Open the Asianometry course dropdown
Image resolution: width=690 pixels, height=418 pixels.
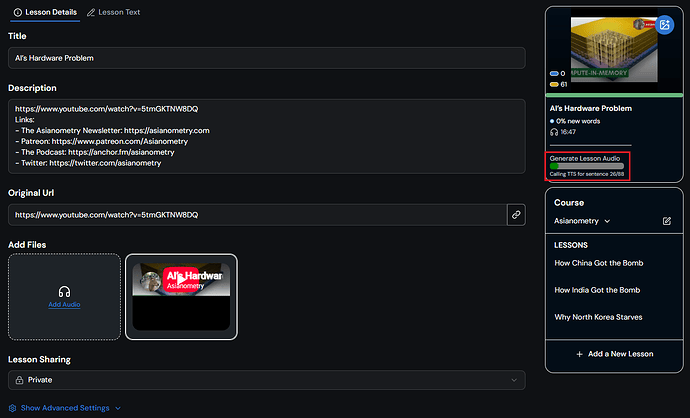(582, 221)
